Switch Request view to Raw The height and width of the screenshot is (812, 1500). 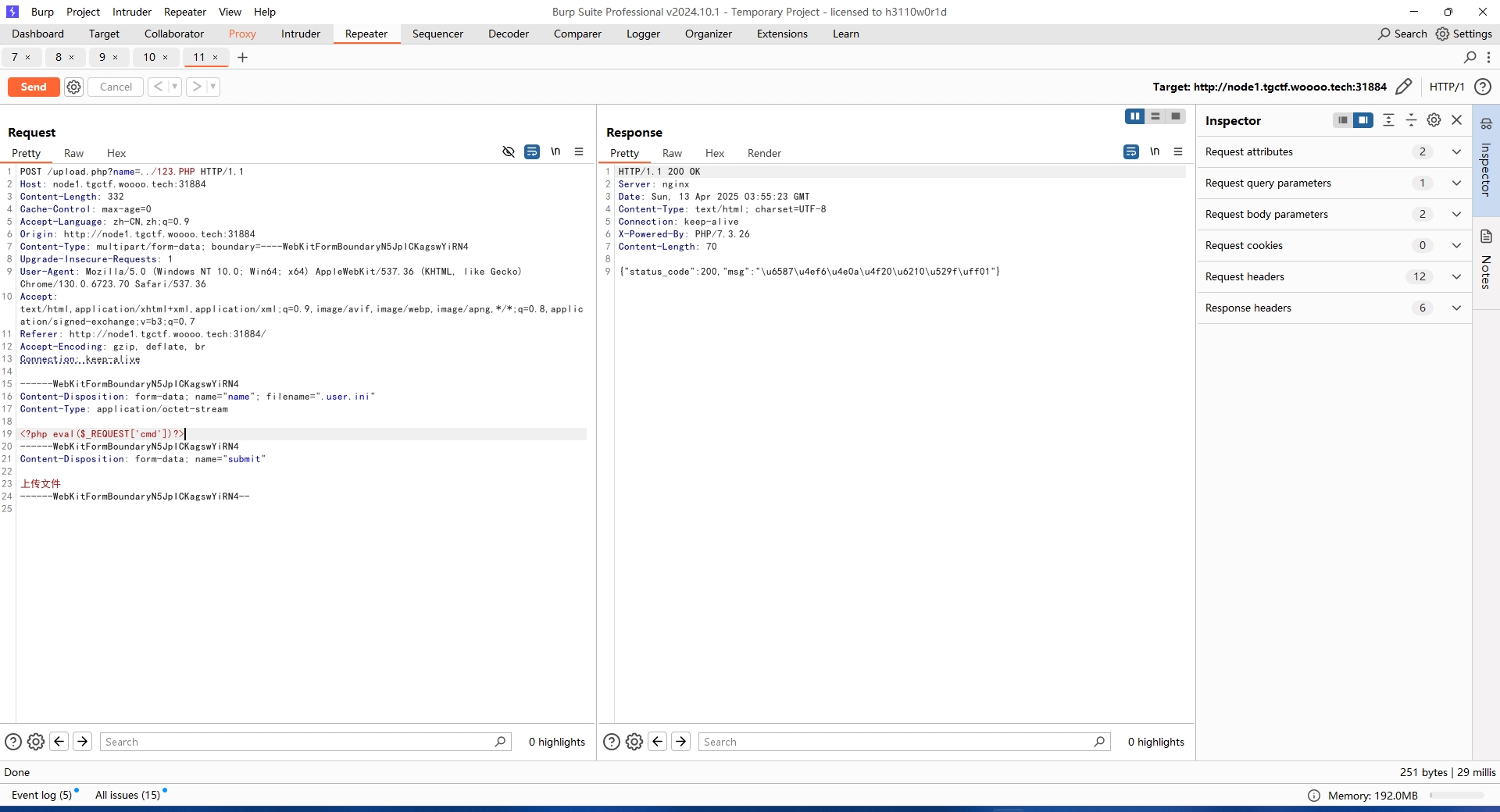click(x=73, y=153)
